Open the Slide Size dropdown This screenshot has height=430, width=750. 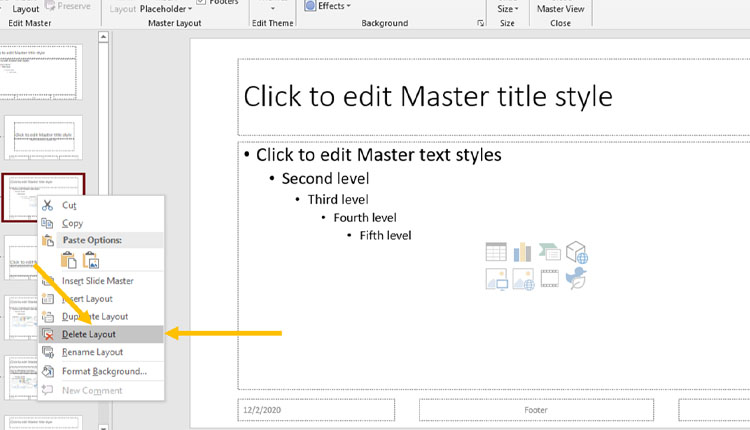pyautogui.click(x=507, y=9)
